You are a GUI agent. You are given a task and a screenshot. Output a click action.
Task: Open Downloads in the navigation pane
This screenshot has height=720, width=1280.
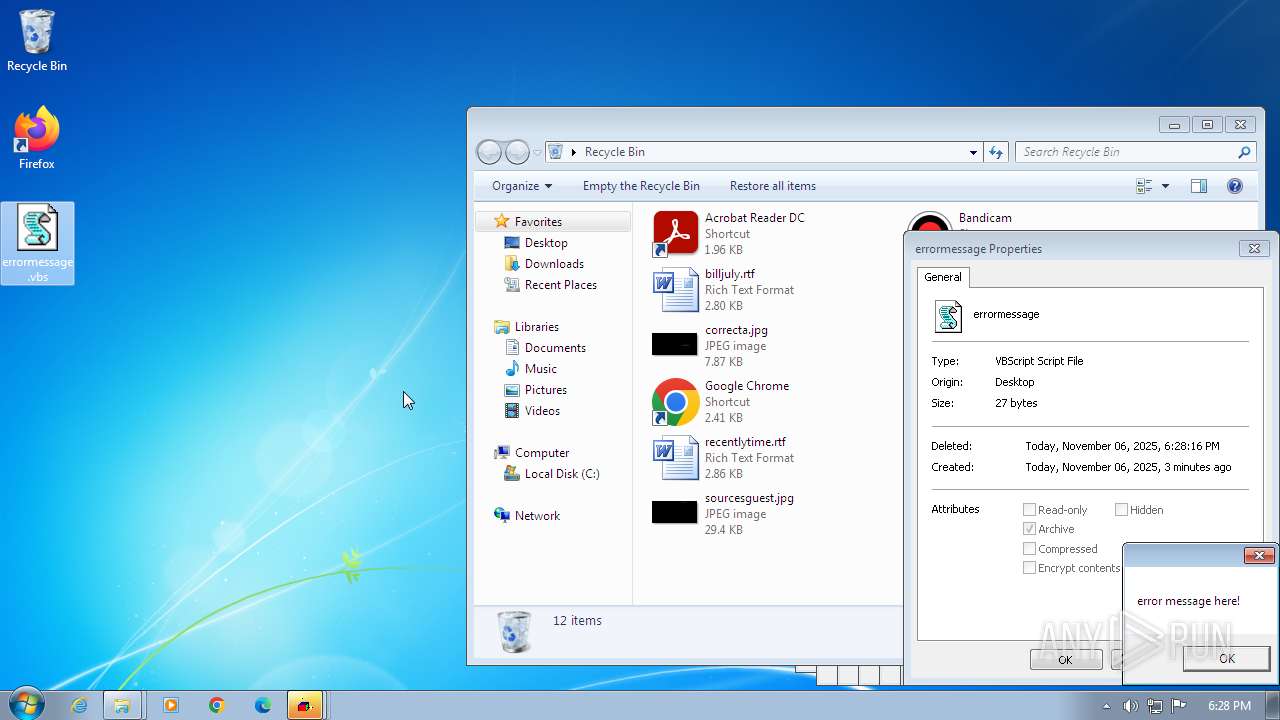pyautogui.click(x=554, y=264)
